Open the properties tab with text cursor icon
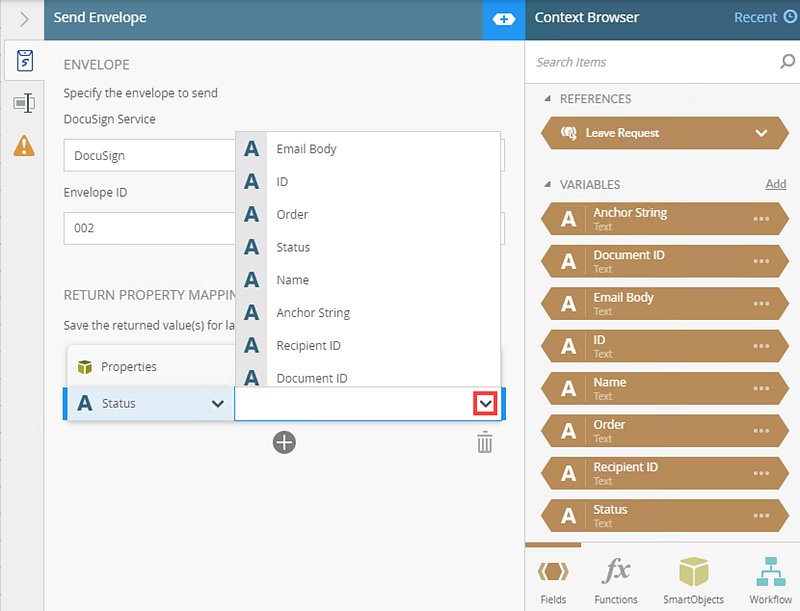 coord(24,103)
